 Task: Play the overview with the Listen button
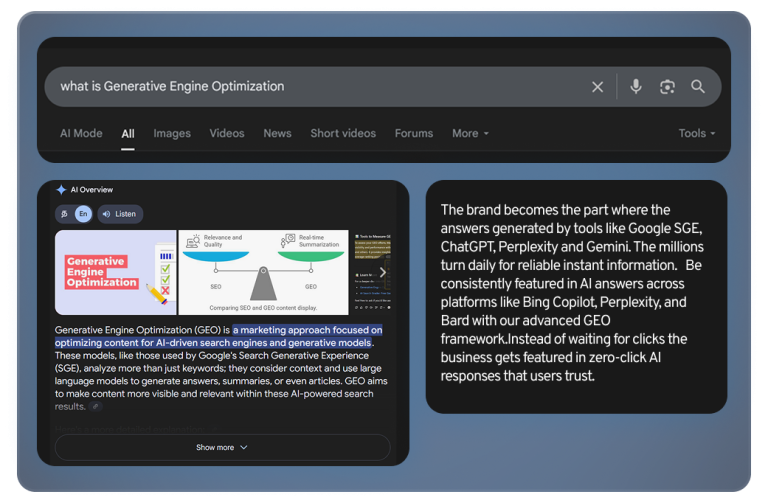coord(120,214)
